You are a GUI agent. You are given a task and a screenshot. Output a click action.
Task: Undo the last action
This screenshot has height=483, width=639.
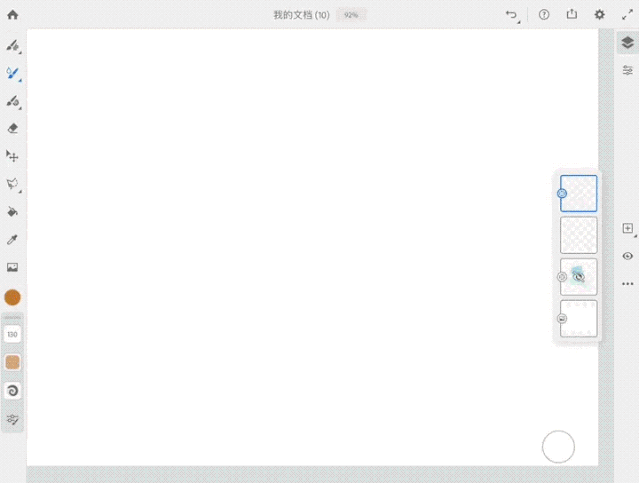[511, 15]
